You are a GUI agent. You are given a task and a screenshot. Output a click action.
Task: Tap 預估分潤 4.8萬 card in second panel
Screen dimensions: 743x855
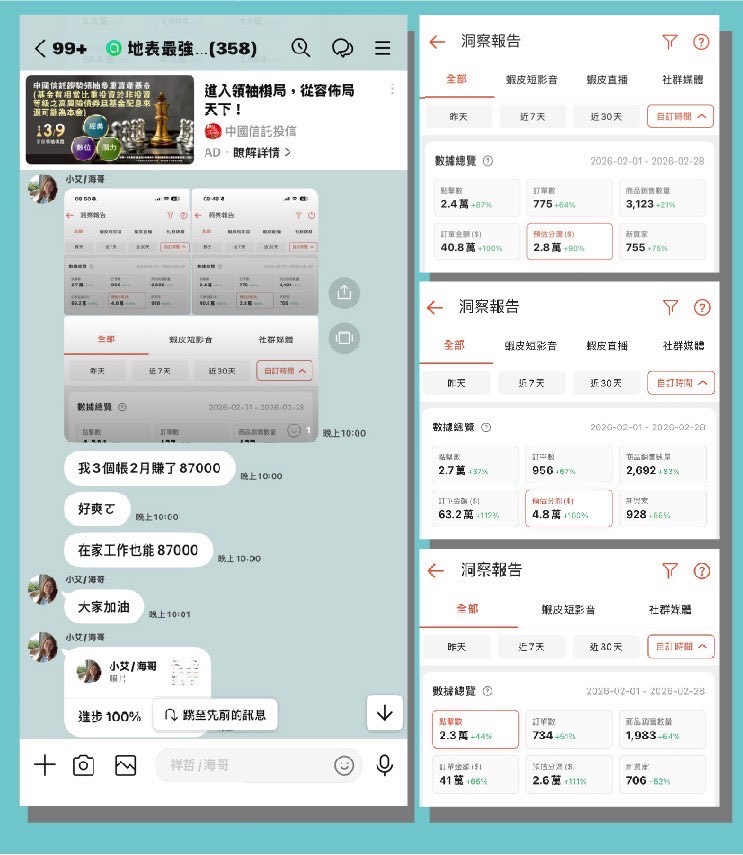pos(569,508)
